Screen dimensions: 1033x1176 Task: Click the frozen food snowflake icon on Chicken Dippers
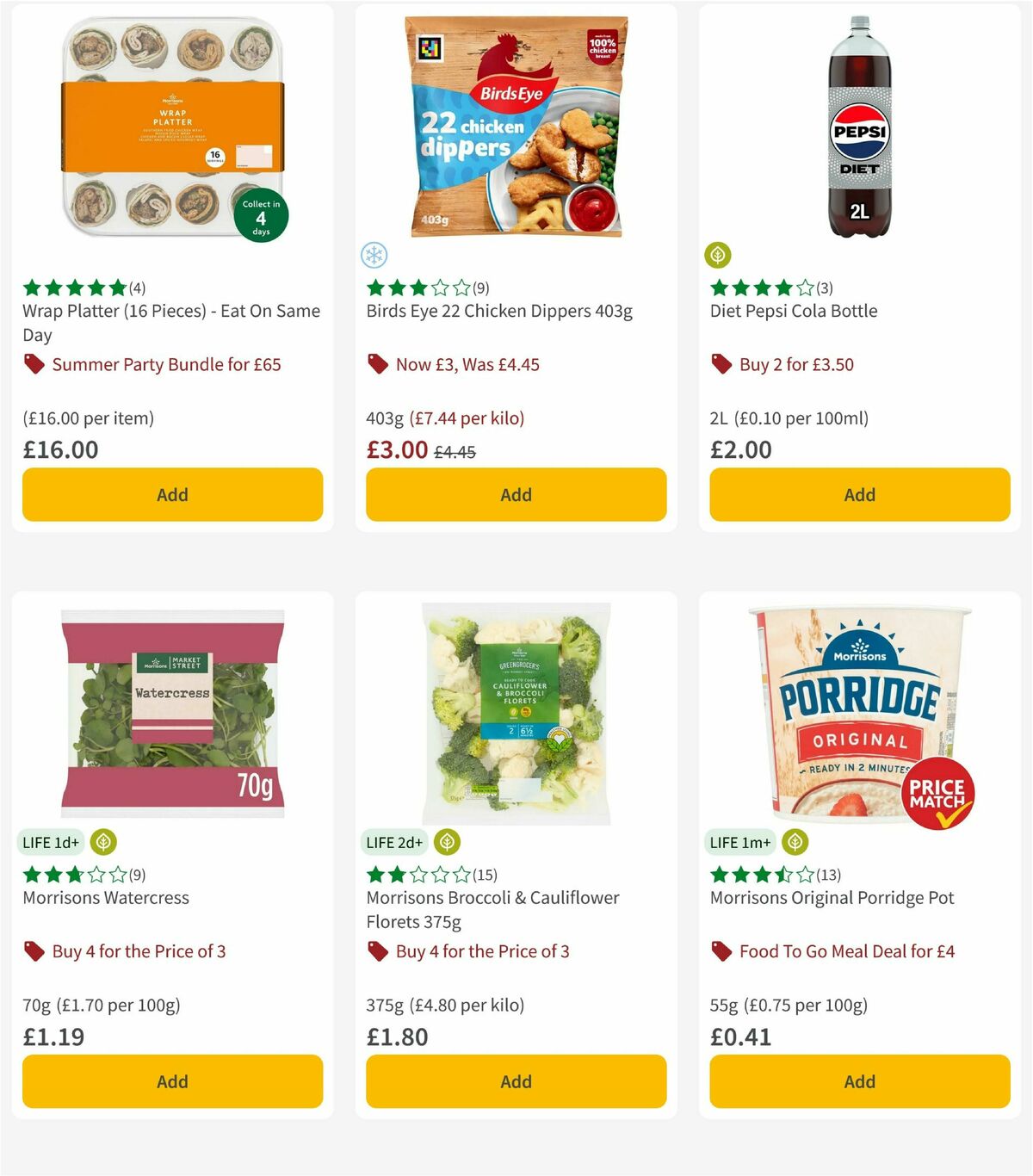pos(374,255)
